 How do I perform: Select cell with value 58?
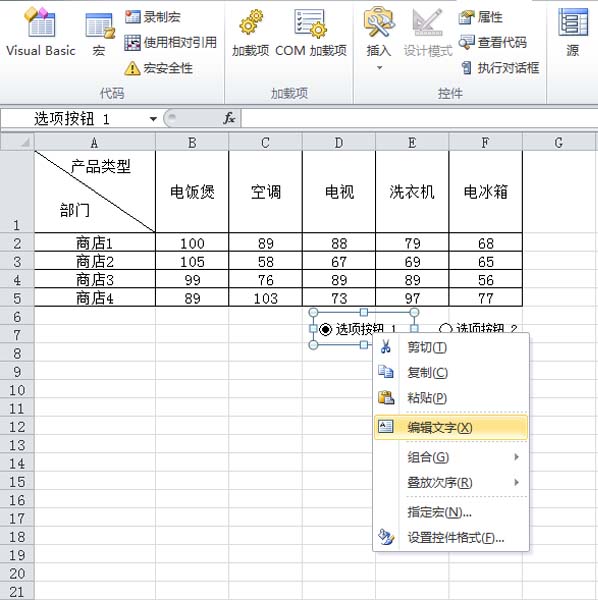click(266, 261)
